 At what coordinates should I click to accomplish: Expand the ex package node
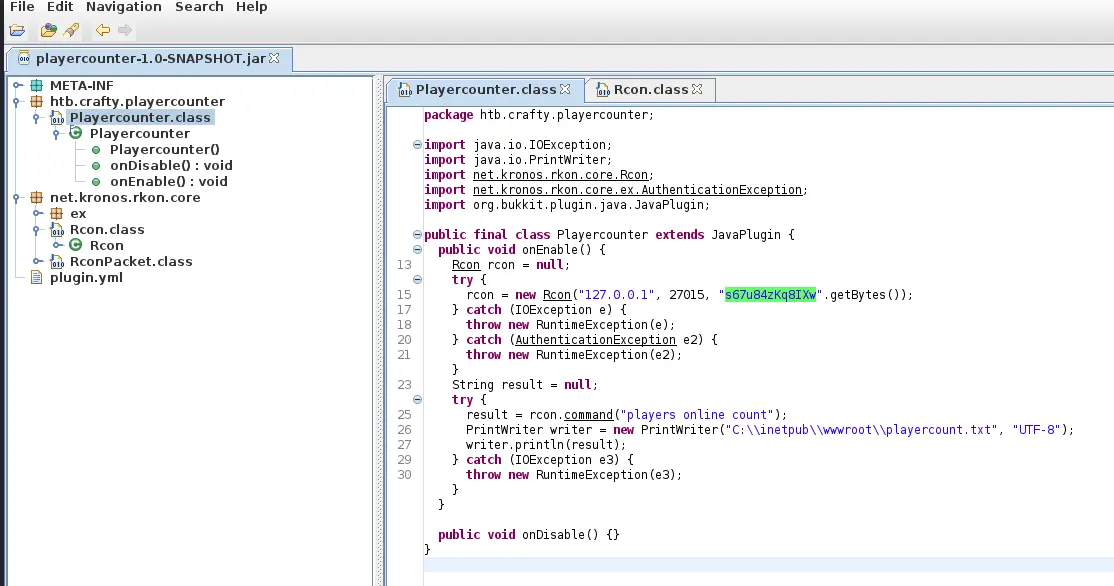tap(37, 213)
